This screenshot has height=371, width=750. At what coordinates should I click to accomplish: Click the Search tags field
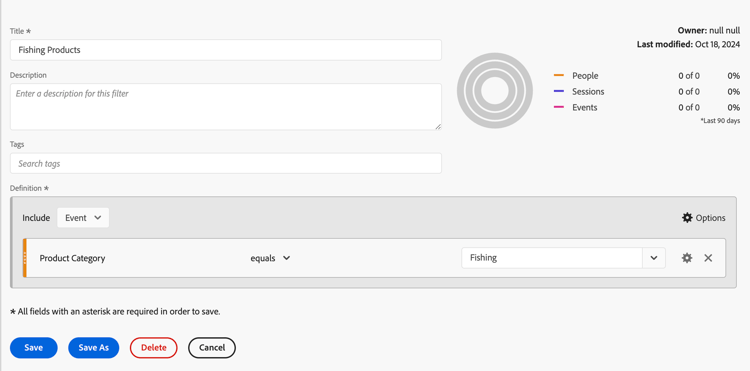click(x=226, y=164)
